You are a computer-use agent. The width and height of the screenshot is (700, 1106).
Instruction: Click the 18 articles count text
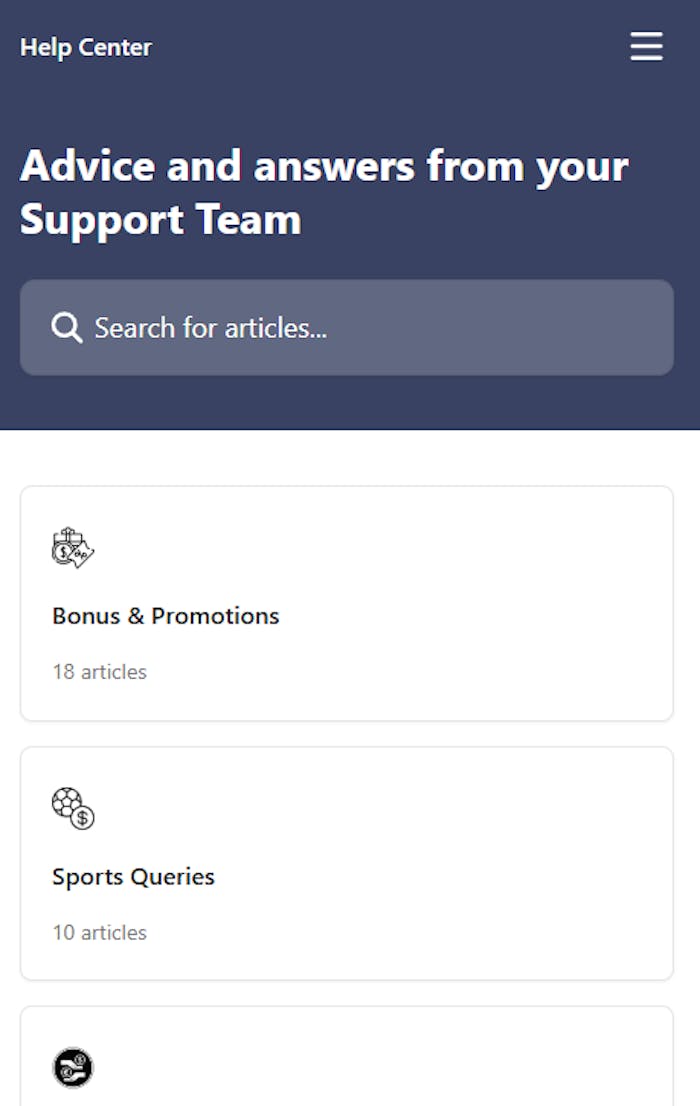pyautogui.click(x=99, y=672)
